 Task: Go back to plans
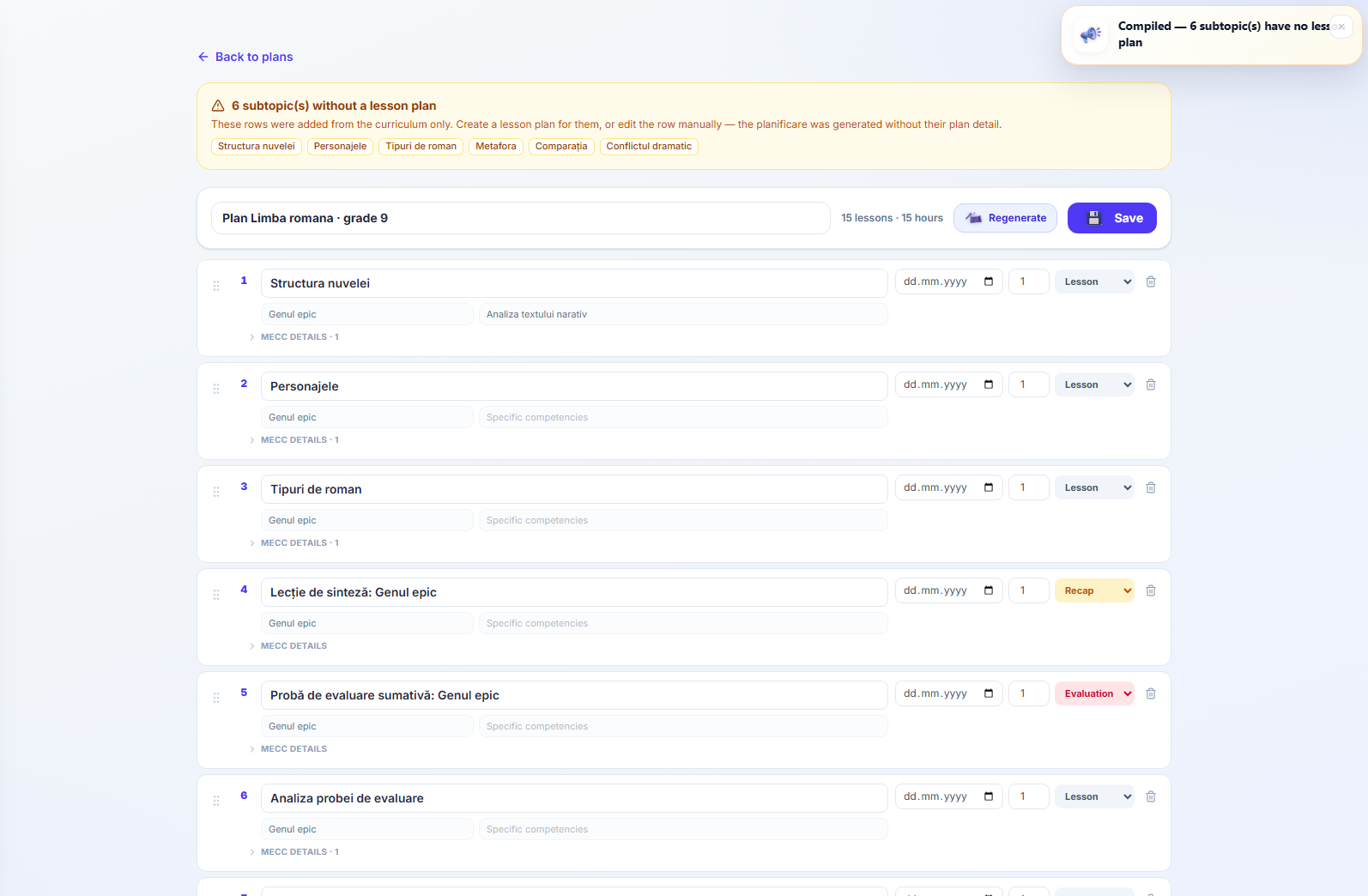coord(245,57)
